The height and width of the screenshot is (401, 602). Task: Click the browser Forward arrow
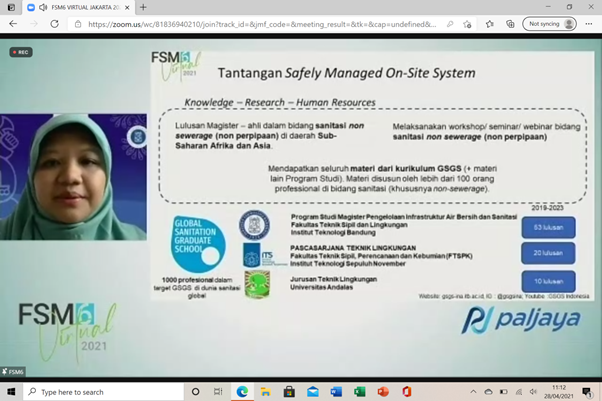tap(34, 24)
